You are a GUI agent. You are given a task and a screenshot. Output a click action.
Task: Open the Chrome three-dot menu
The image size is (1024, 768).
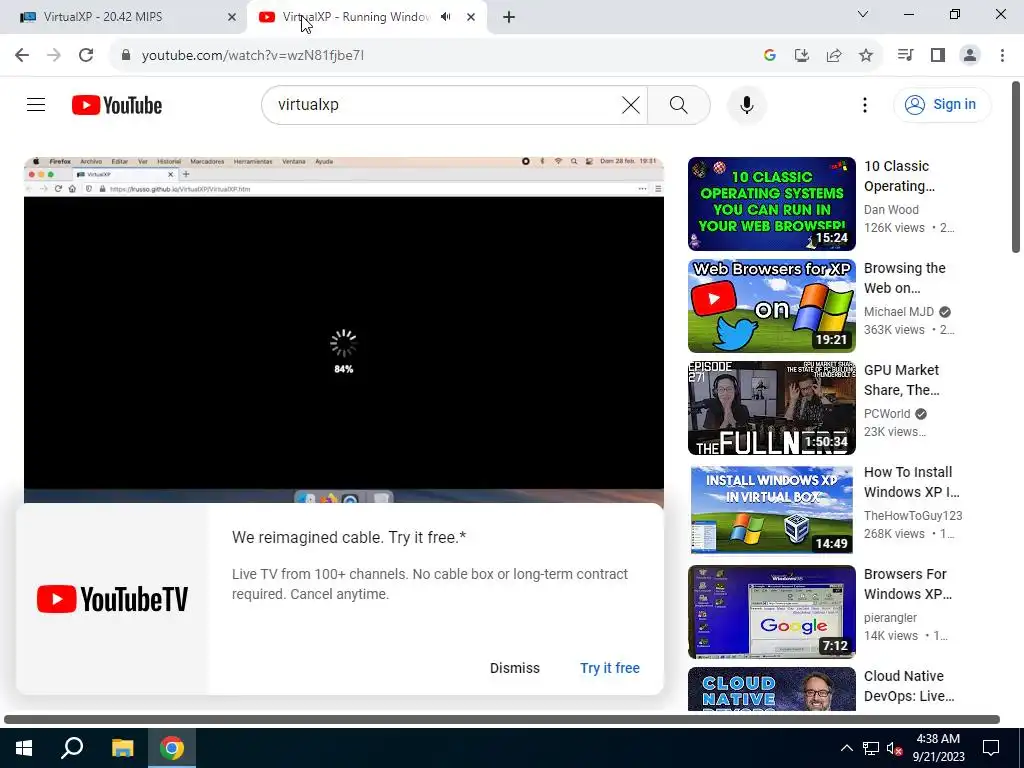1002,55
